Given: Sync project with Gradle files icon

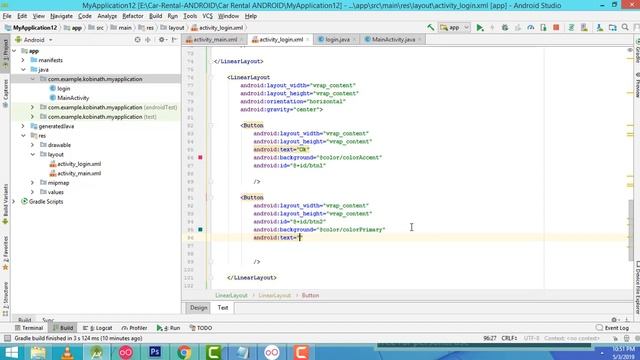Looking at the screenshot, I should pyautogui.click(x=571, y=27).
